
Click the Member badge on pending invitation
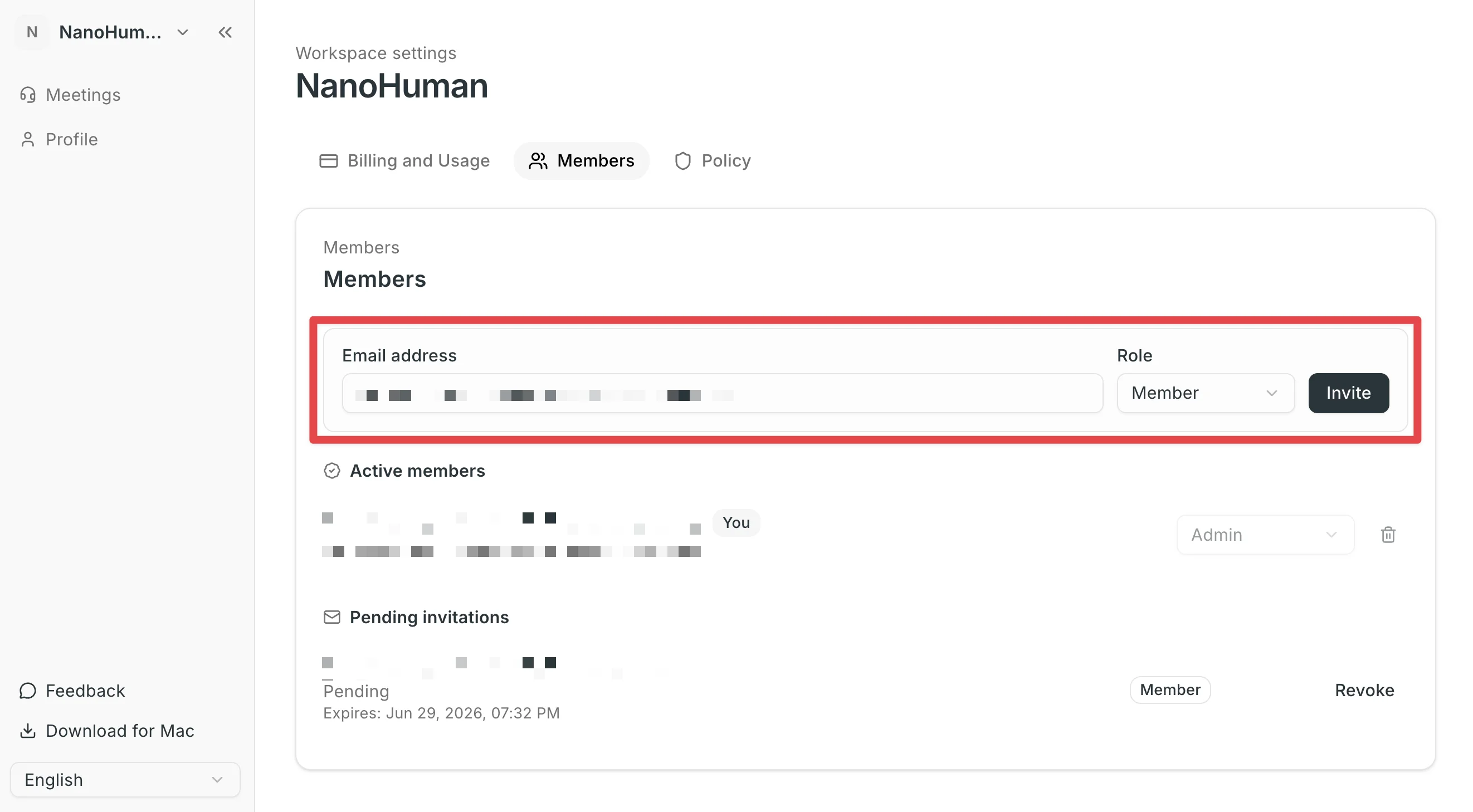[x=1170, y=689]
